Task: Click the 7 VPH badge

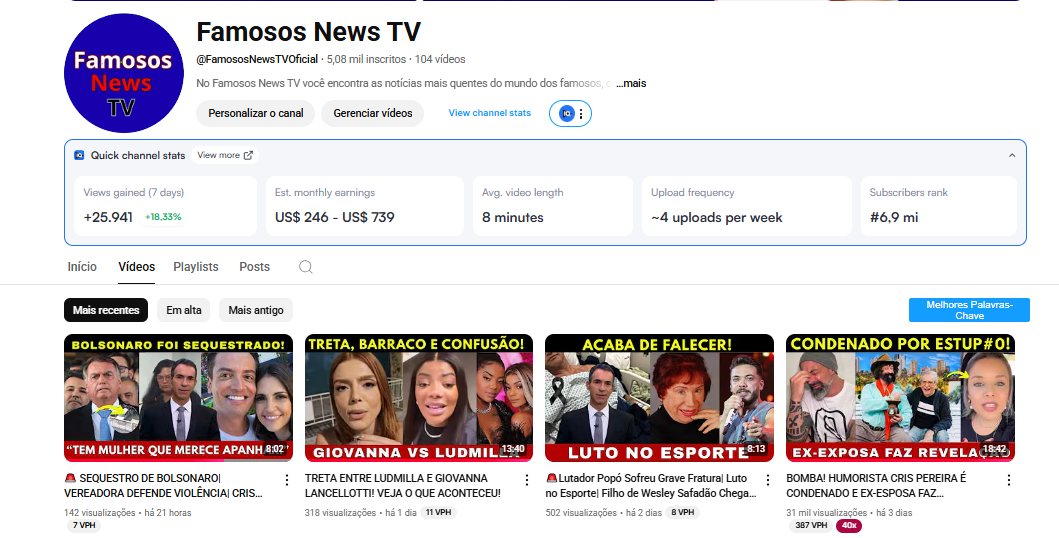Action: point(84,526)
